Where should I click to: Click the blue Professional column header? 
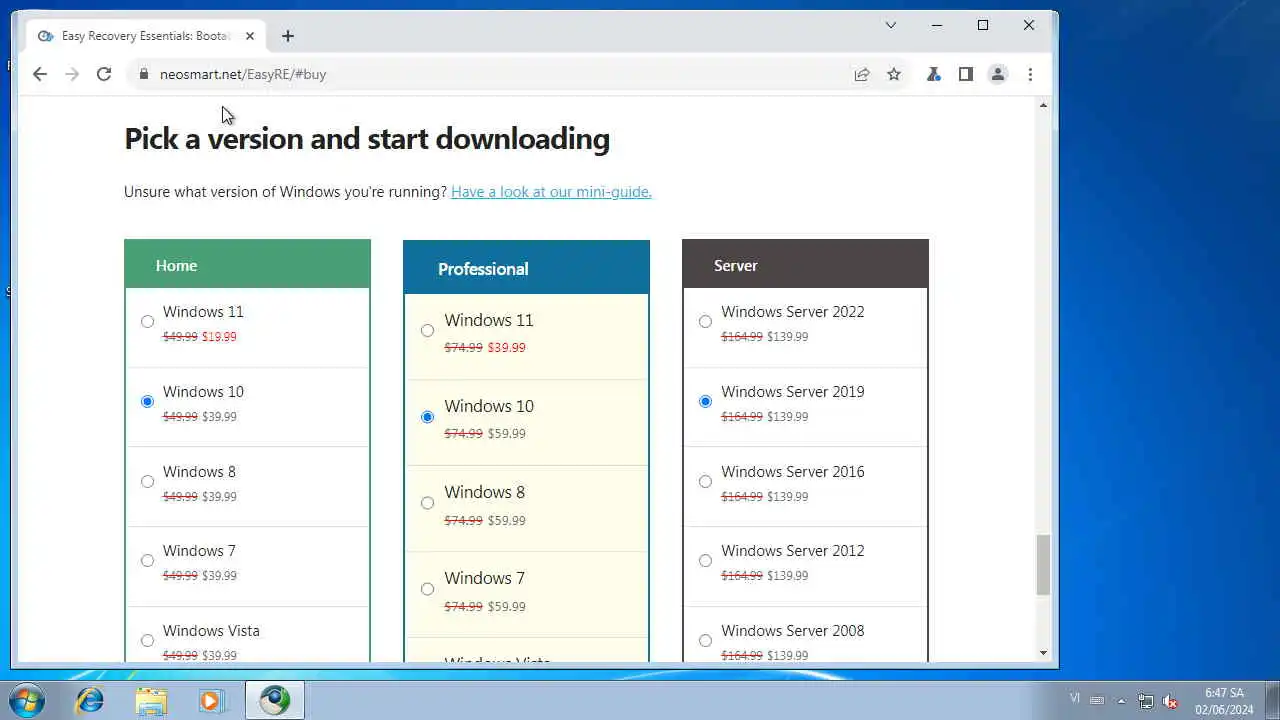pos(526,268)
